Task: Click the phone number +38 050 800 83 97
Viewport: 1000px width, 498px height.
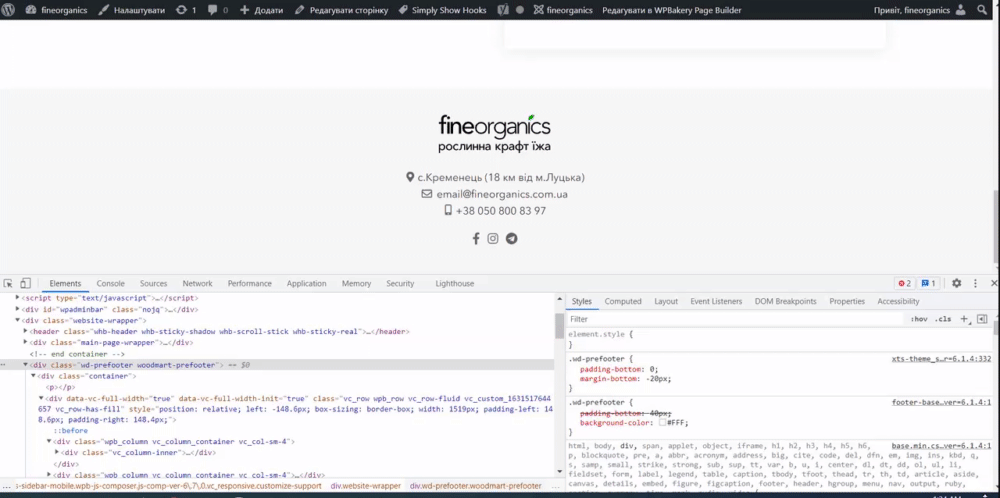Action: 501,210
